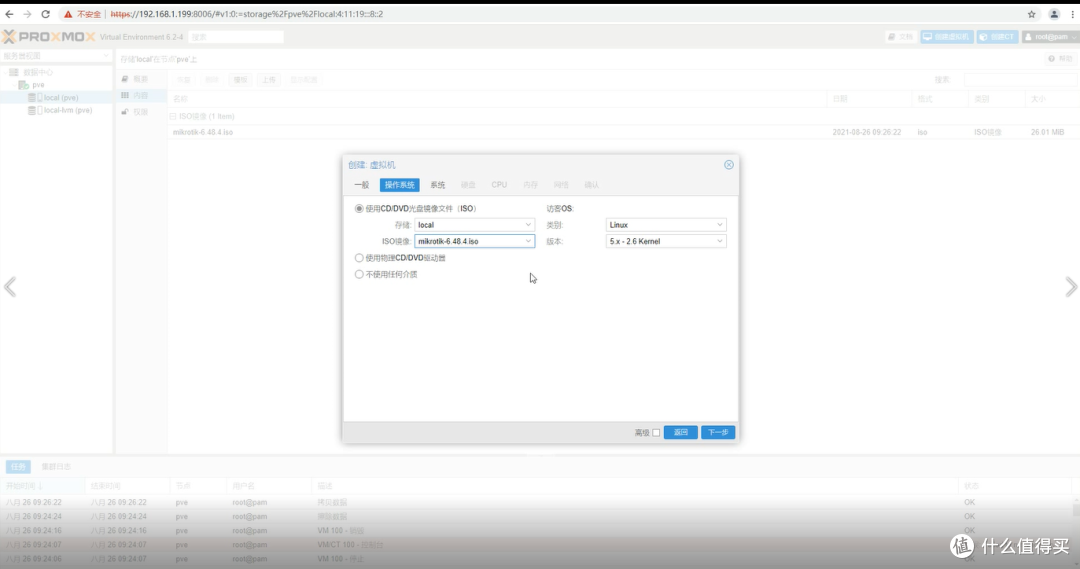Select 使用物理CD/DVD驱动器 radio option
The height and width of the screenshot is (569, 1080).
[x=359, y=258]
